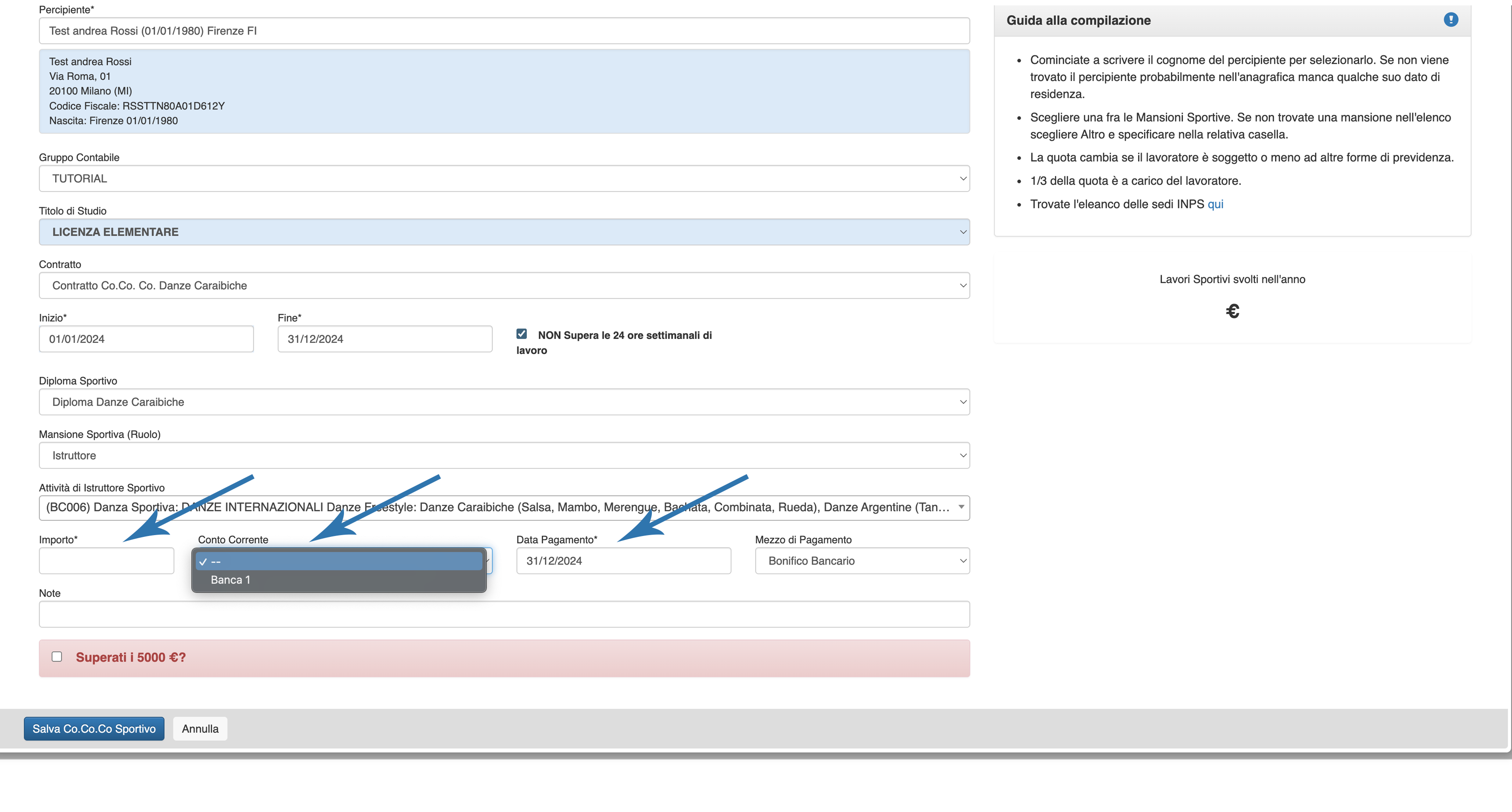
Task: Focus the Note text field
Action: click(x=504, y=614)
